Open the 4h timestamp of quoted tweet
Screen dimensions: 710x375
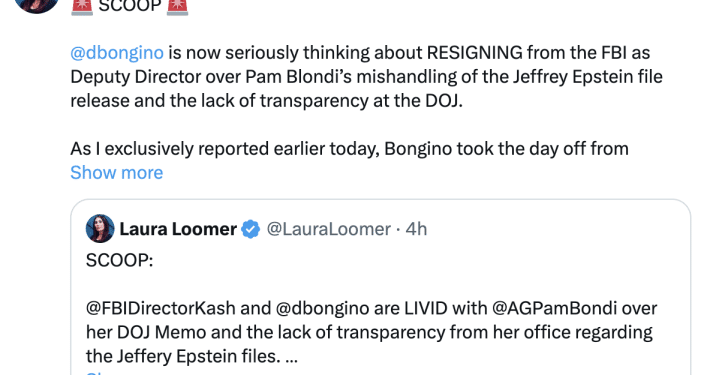point(416,229)
